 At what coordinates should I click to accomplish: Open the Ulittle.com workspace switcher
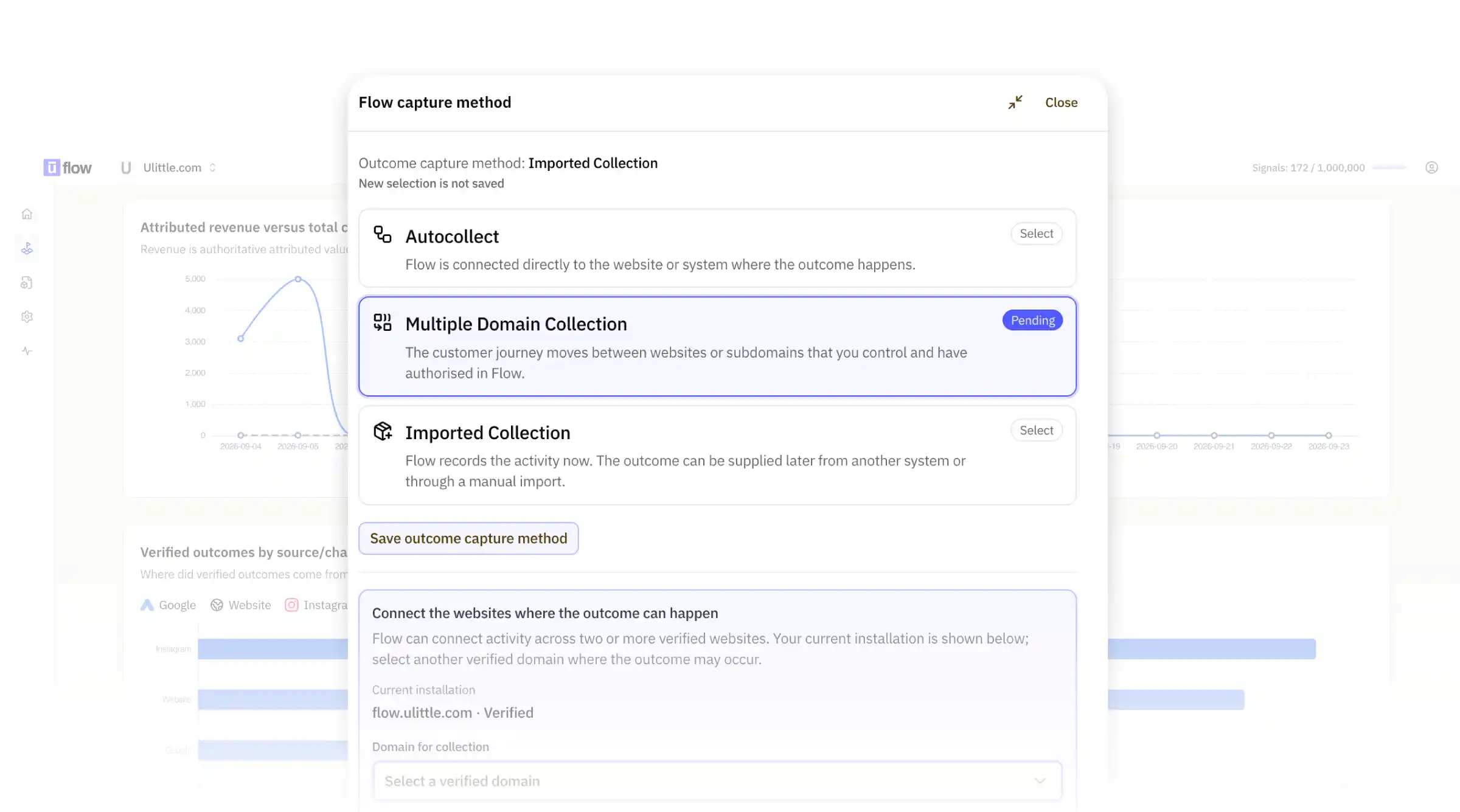179,168
